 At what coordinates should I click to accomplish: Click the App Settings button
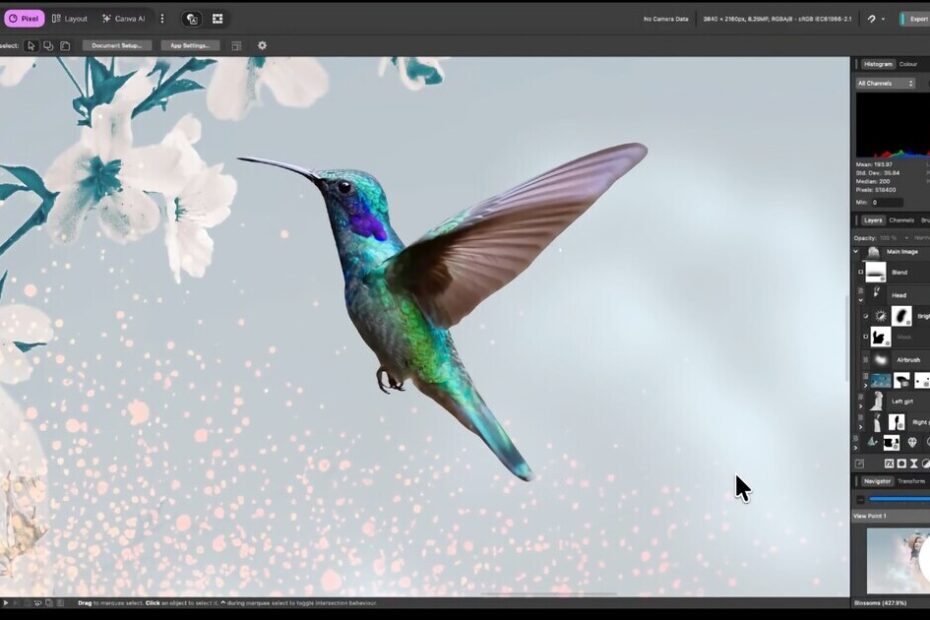(190, 45)
